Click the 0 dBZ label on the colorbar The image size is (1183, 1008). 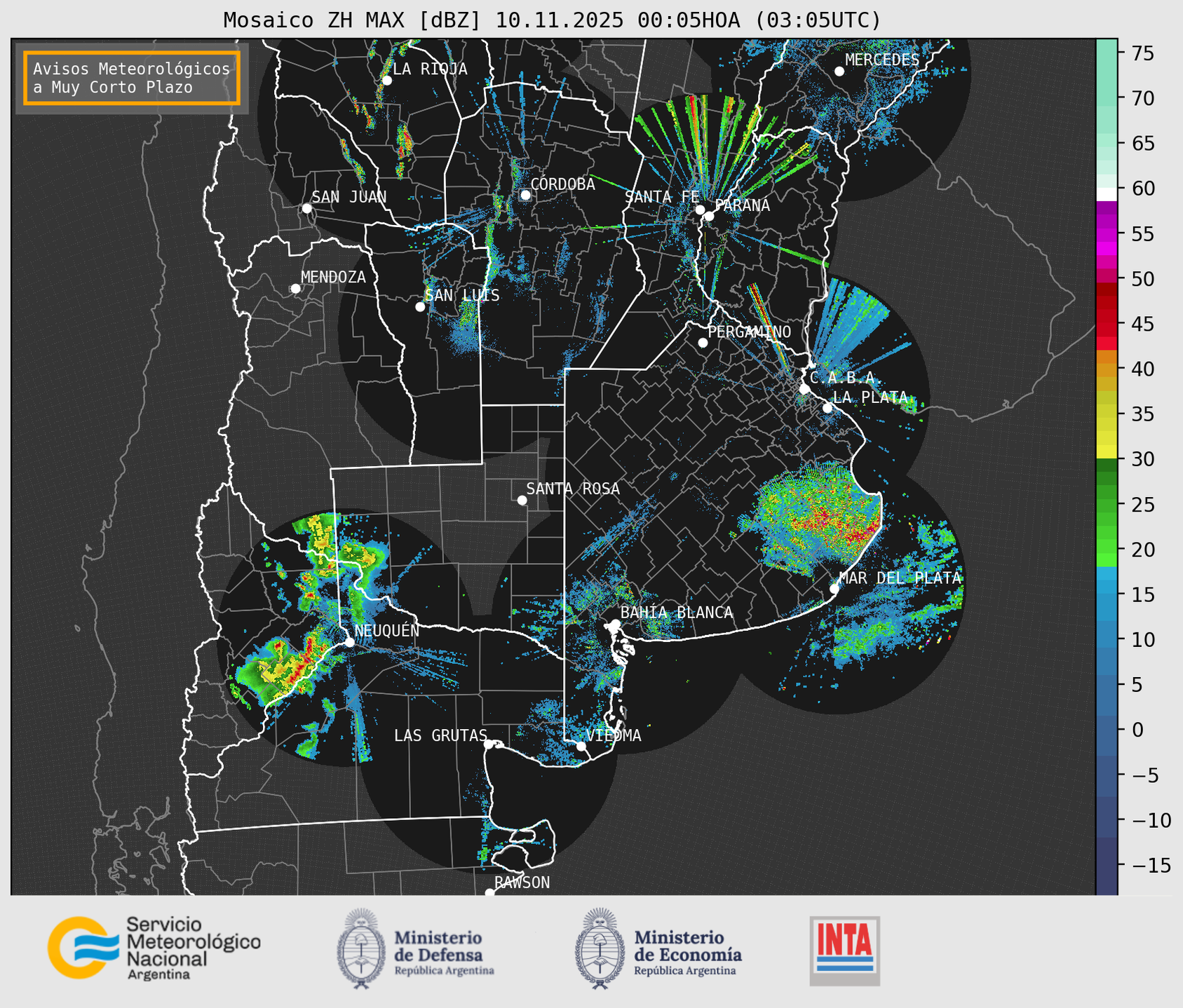[x=1137, y=730]
